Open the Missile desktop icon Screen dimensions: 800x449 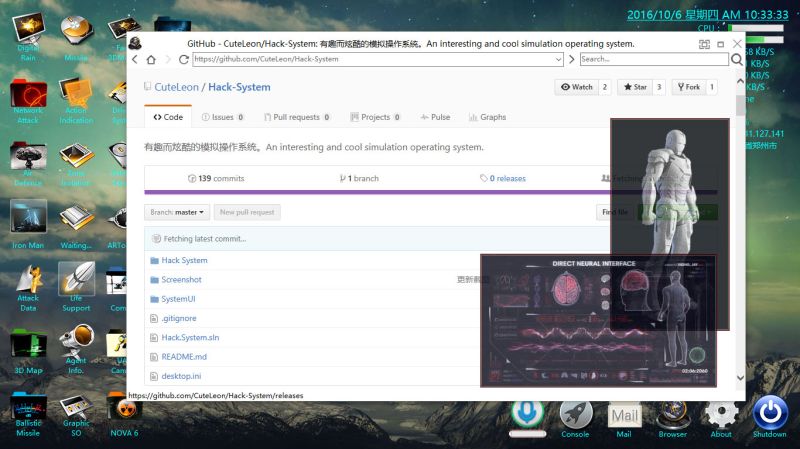[77, 37]
